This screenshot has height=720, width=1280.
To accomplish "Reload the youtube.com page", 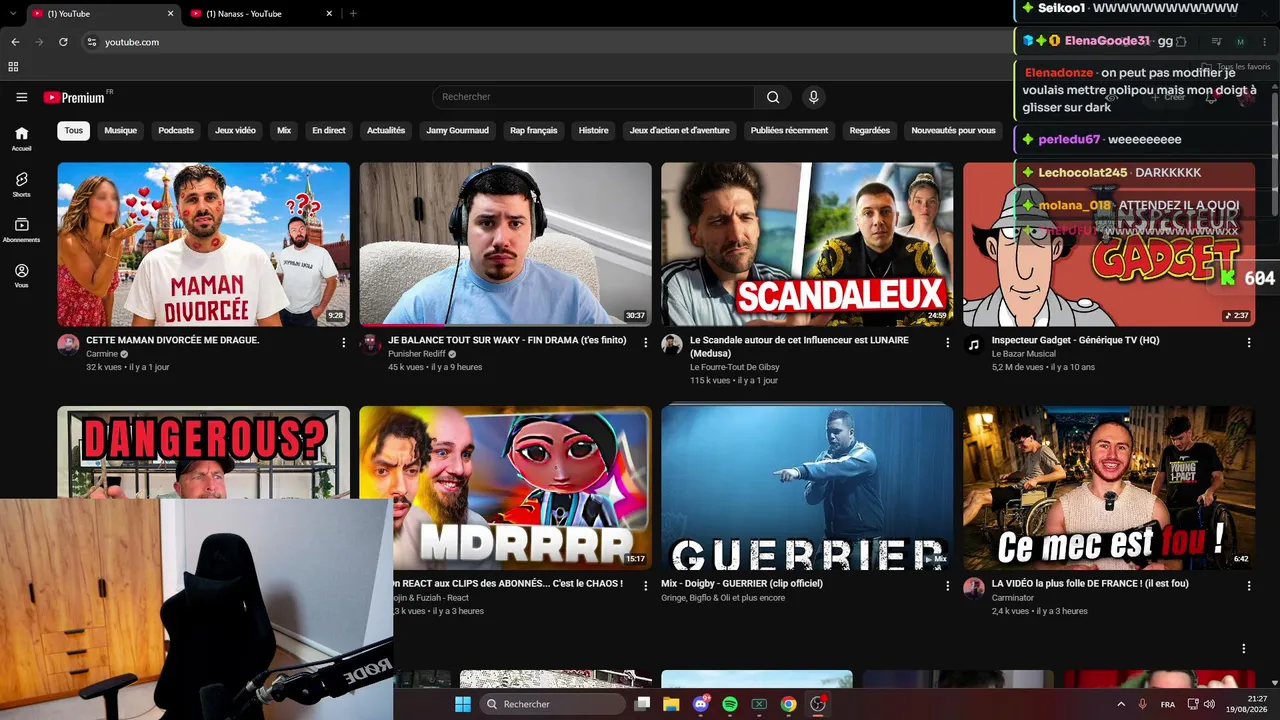I will [63, 42].
